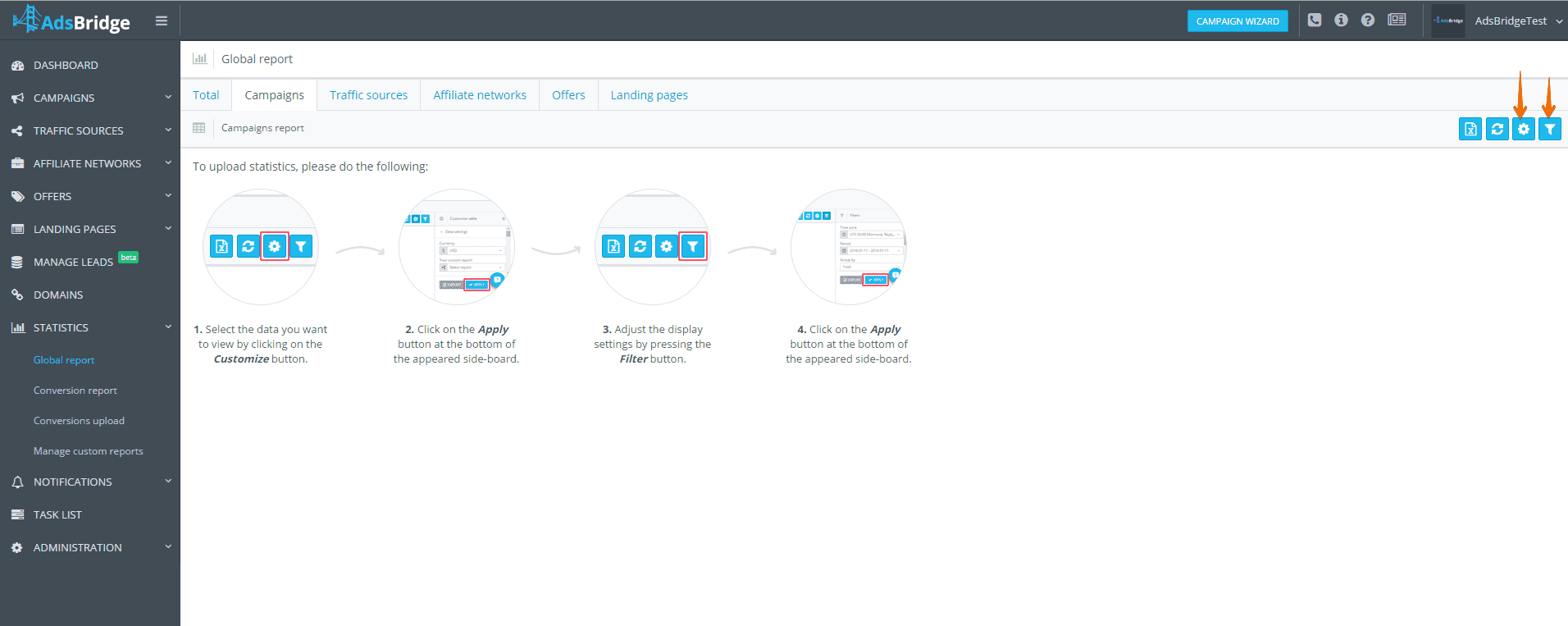Open Global report in sidebar

click(64, 360)
